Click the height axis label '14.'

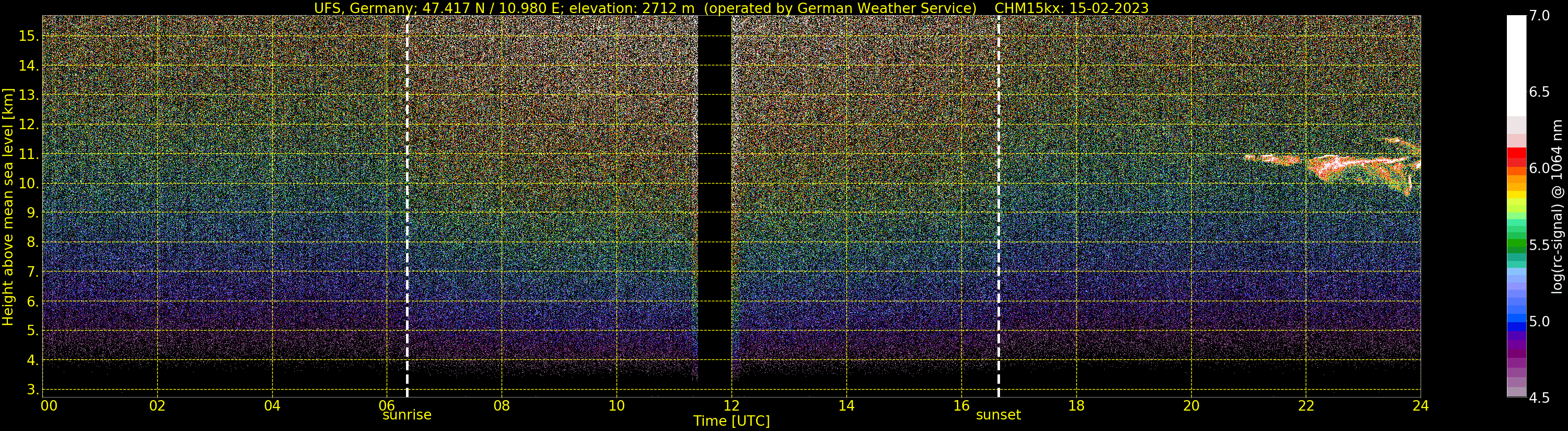tap(29, 65)
